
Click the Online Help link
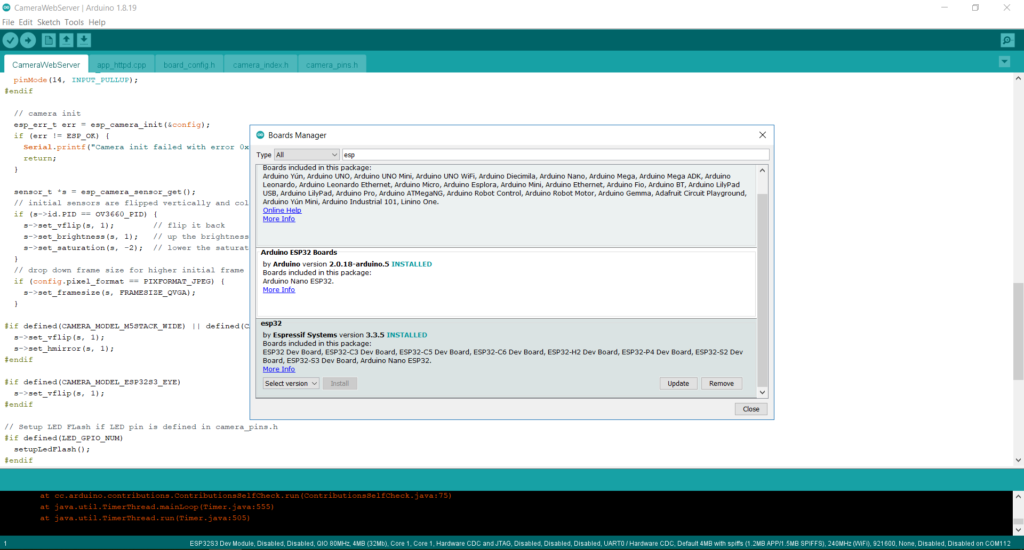[281, 210]
